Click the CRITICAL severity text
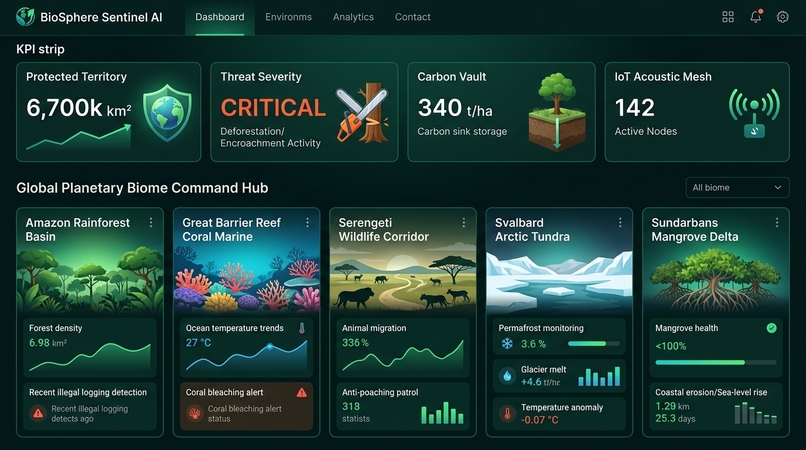Screen dimensions: 806x450 [273, 108]
